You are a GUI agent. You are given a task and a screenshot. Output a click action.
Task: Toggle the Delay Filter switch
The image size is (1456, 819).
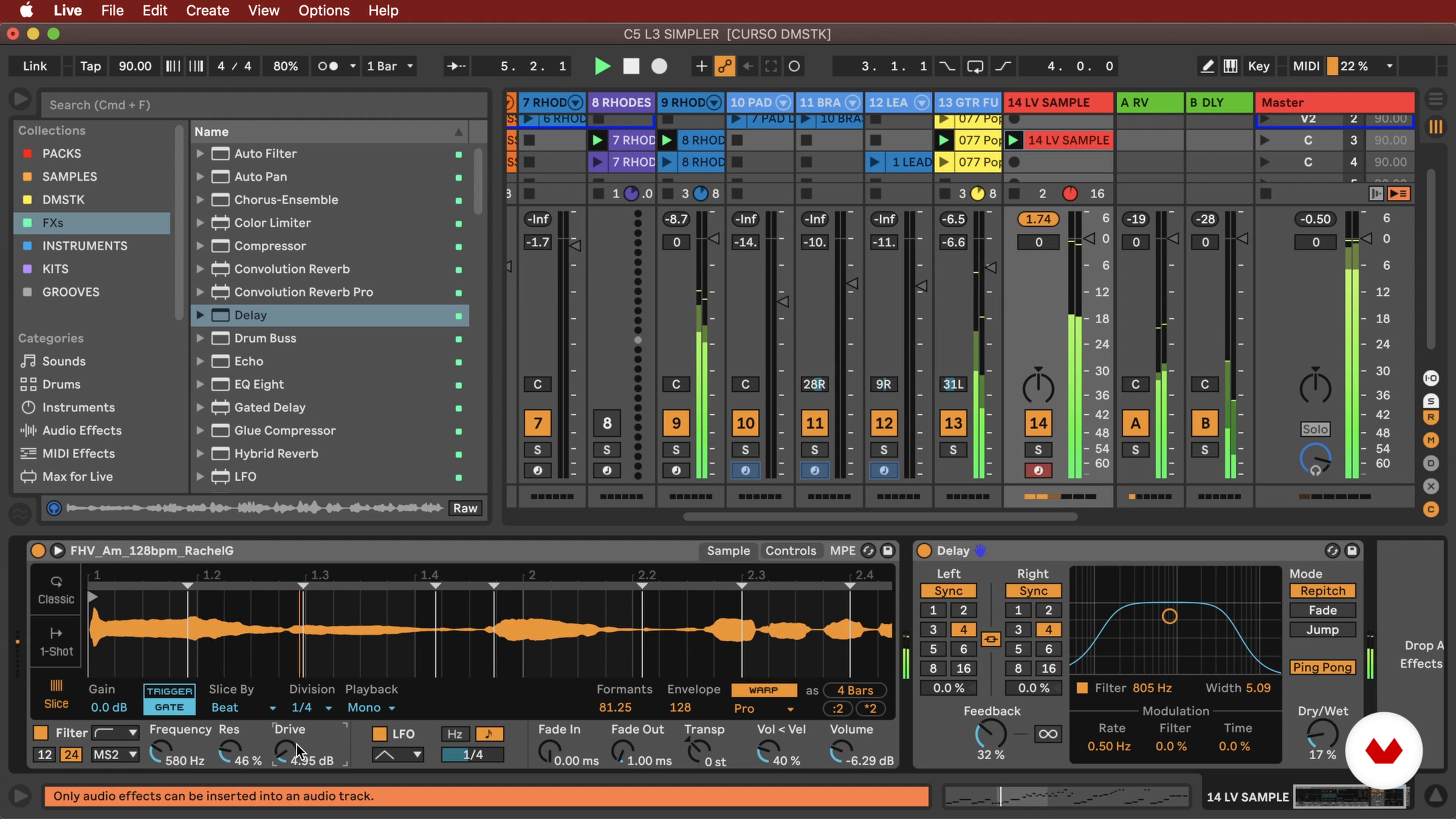click(x=1082, y=688)
